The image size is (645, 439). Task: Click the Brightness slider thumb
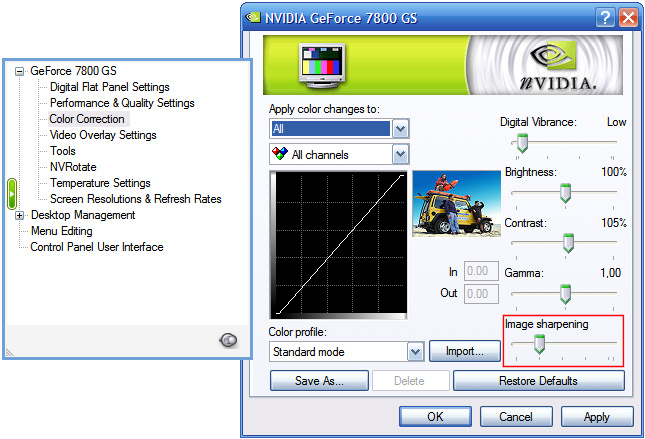(566, 193)
